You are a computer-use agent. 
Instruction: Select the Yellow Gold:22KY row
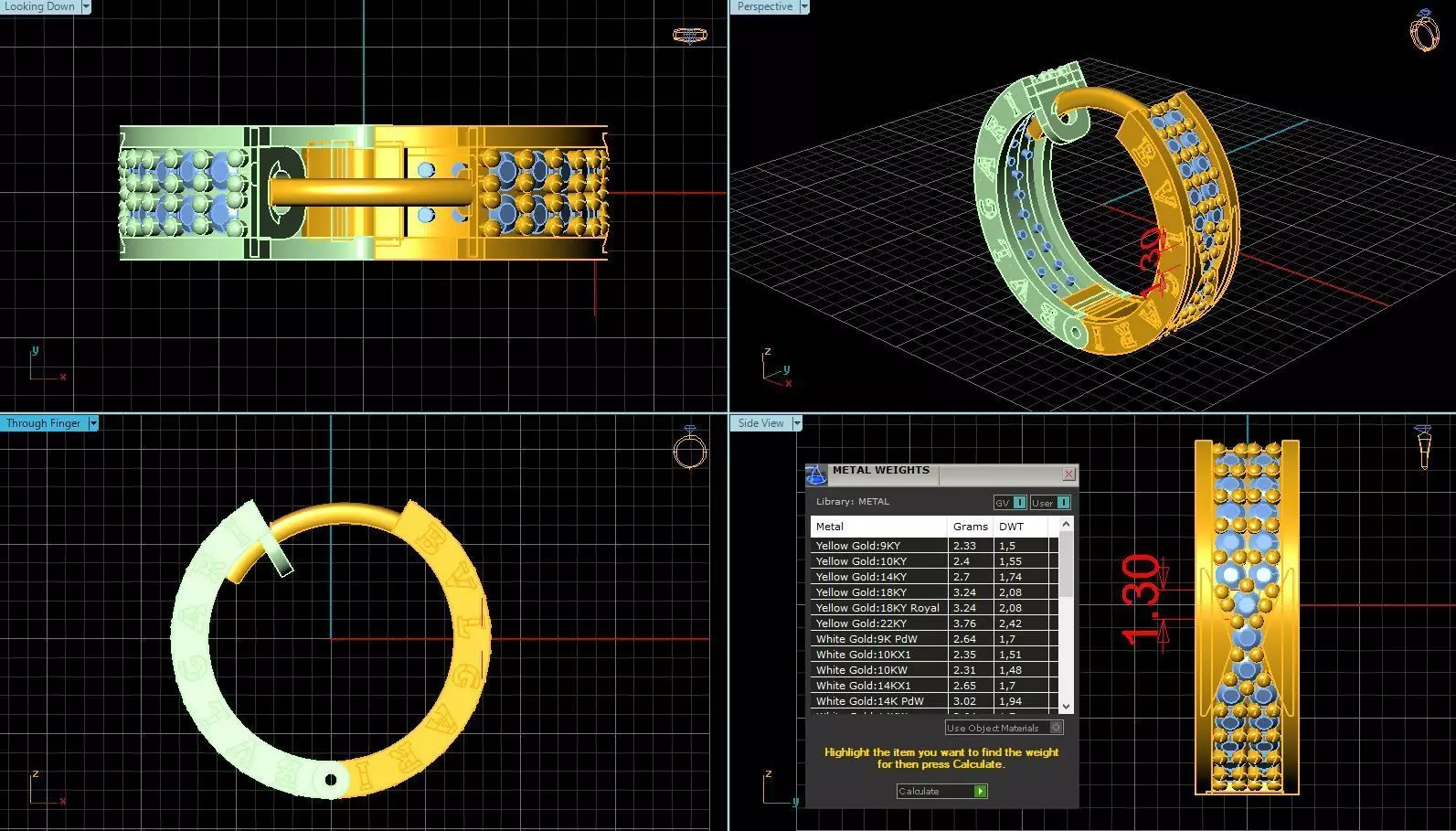[934, 623]
